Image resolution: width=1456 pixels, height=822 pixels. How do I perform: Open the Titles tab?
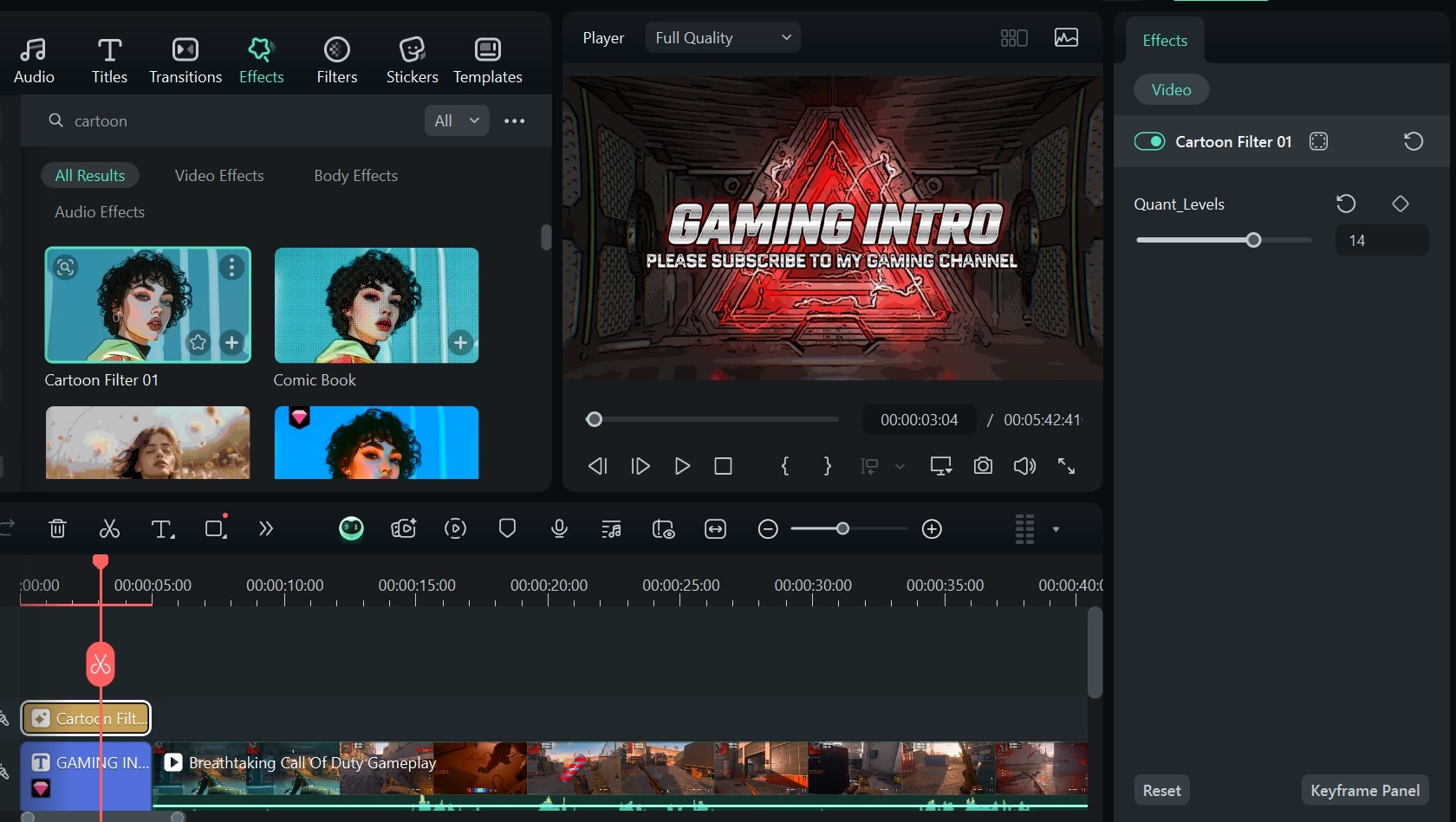pyautogui.click(x=109, y=61)
